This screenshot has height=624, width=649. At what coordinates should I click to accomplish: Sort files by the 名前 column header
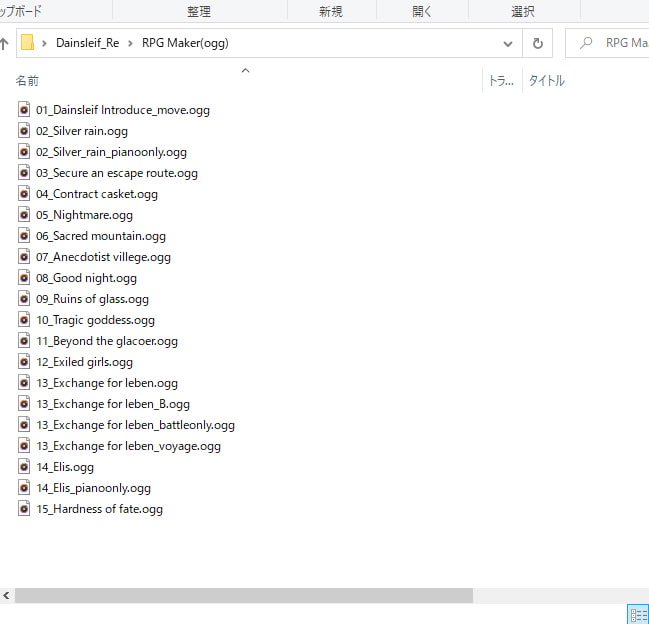28,81
